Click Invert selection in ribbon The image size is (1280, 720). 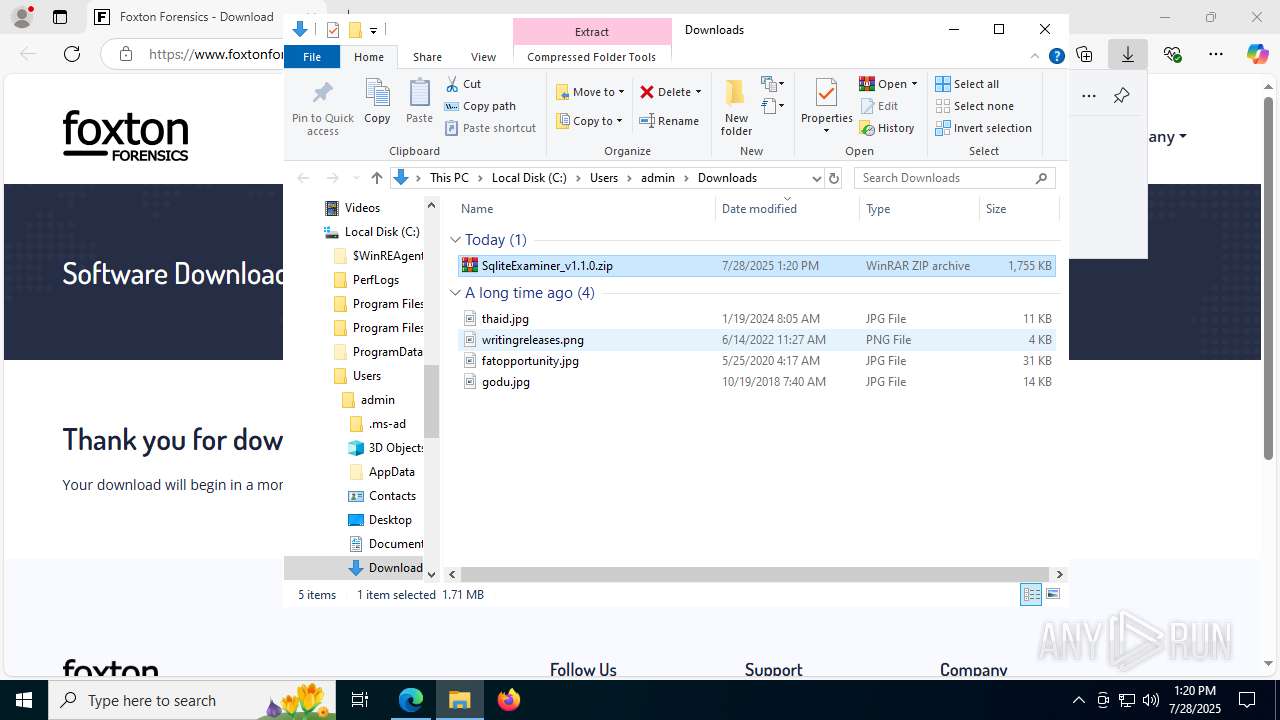click(x=983, y=128)
